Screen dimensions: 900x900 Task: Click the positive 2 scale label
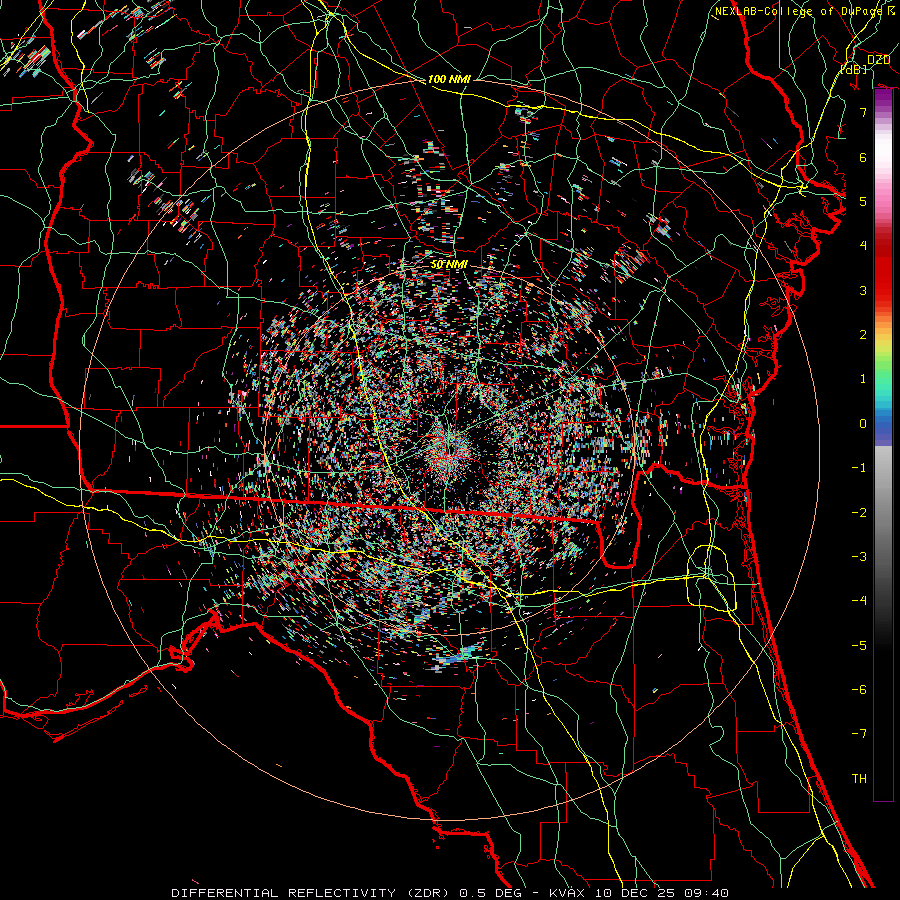coord(863,335)
